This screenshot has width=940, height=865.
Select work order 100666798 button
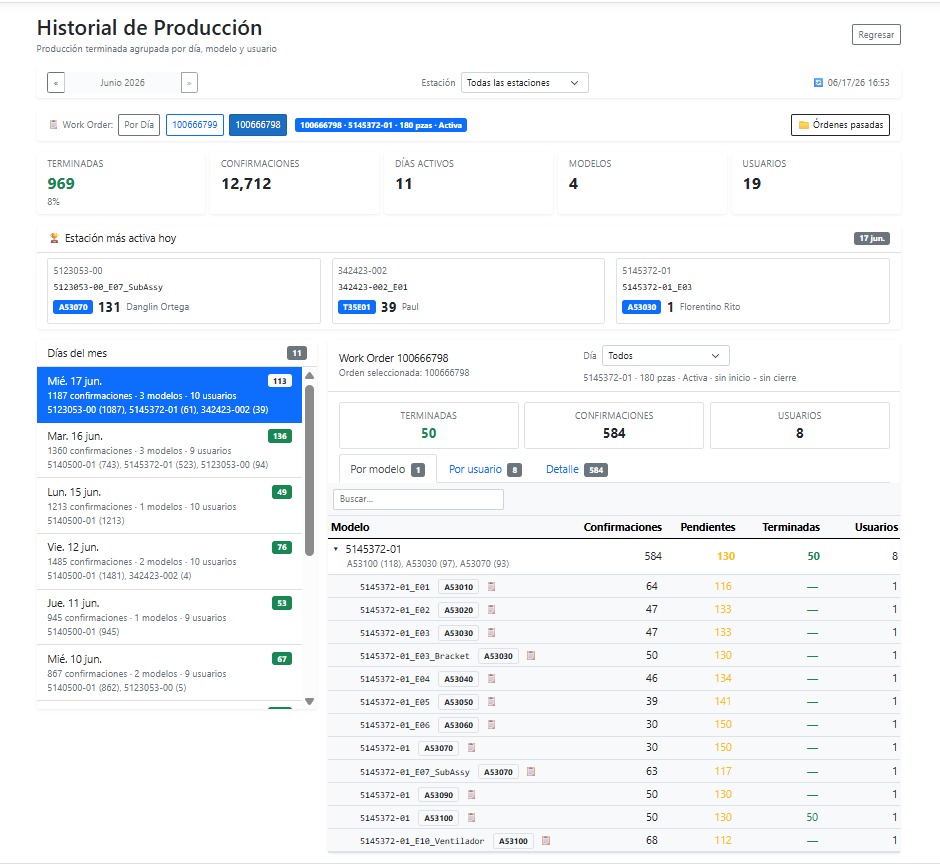[x=258, y=125]
